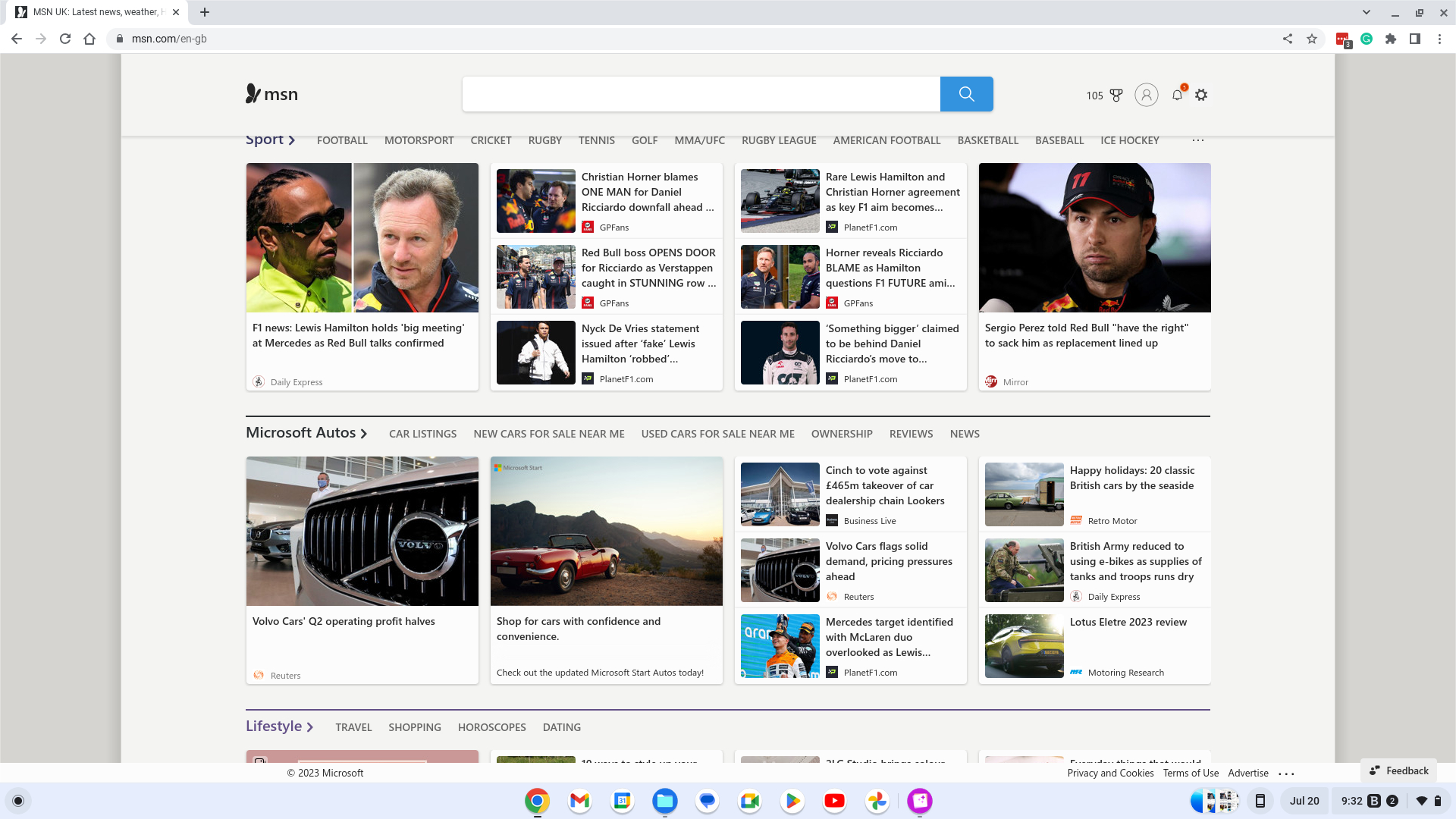Screen dimensions: 1456x819
Task: Open the account sign-in profile icon
Action: [x=1146, y=95]
